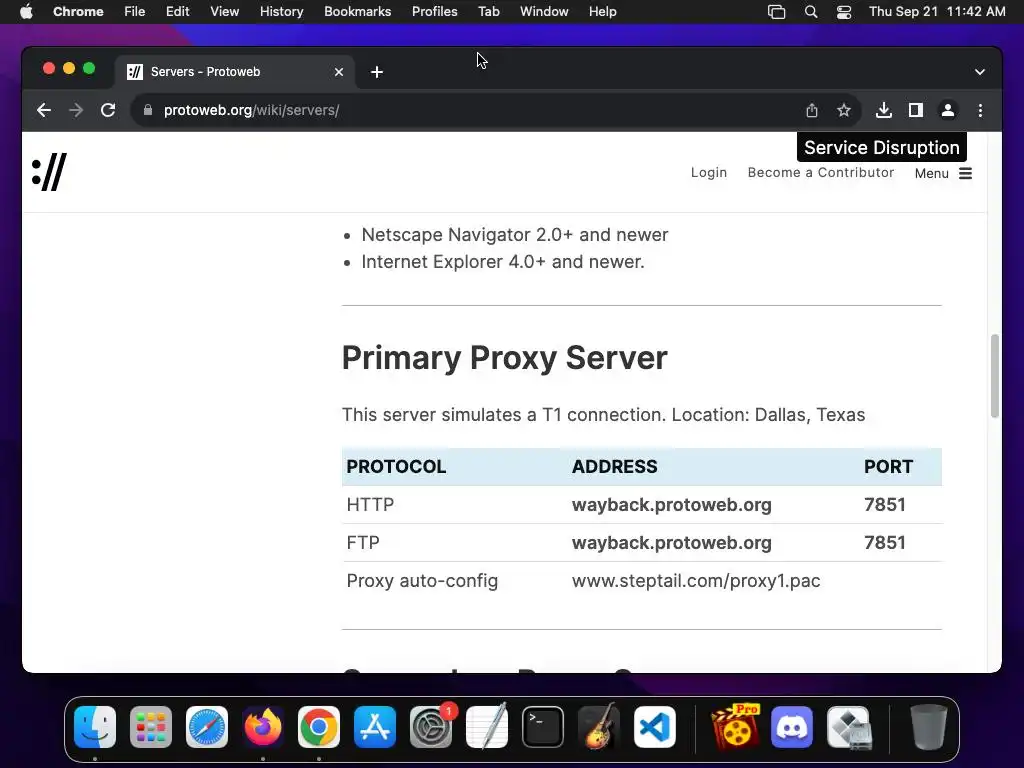
Task: Click www.steptail.com/proxy1.pac text
Action: pos(696,581)
